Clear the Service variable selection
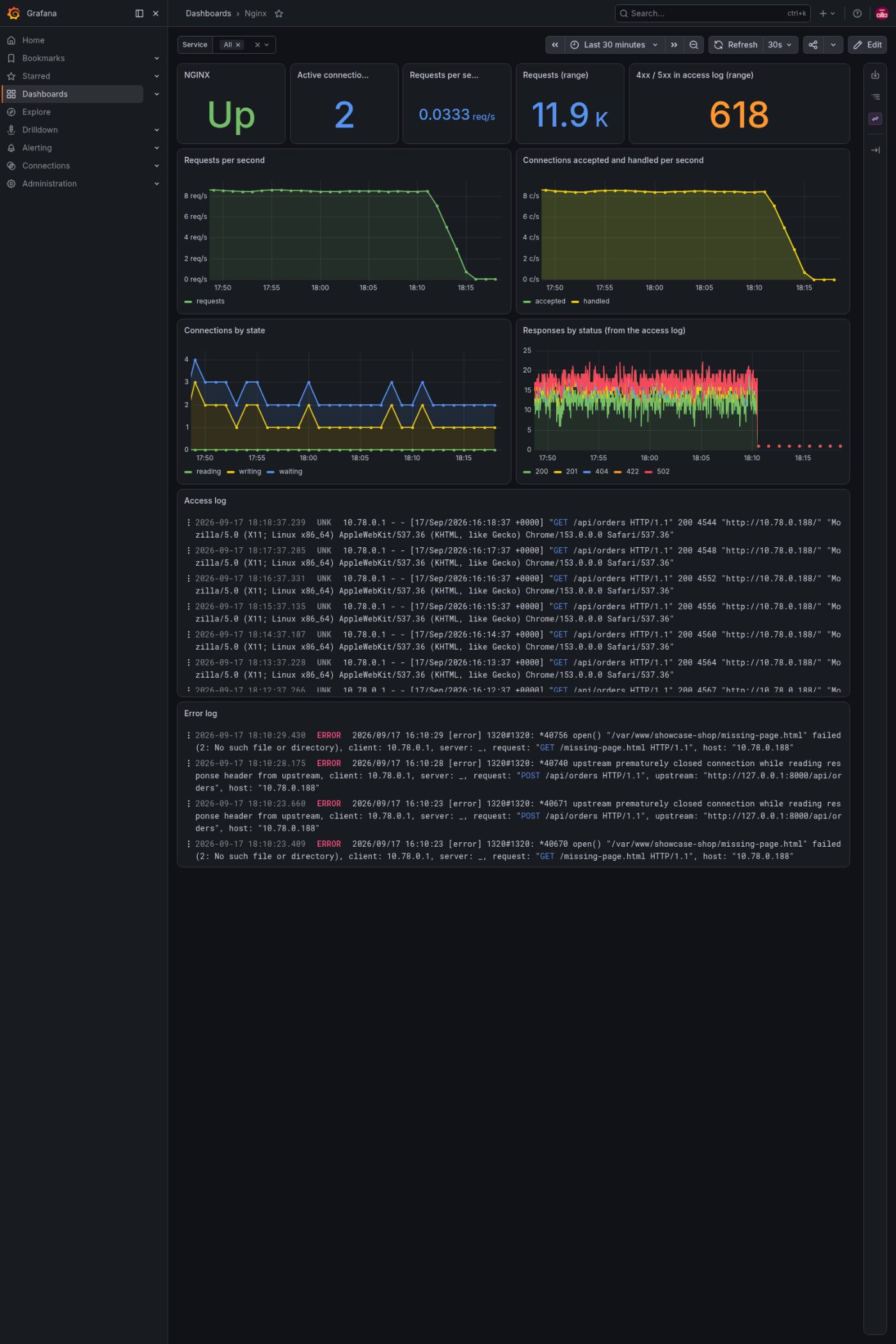The height and width of the screenshot is (1344, 896). pos(257,45)
